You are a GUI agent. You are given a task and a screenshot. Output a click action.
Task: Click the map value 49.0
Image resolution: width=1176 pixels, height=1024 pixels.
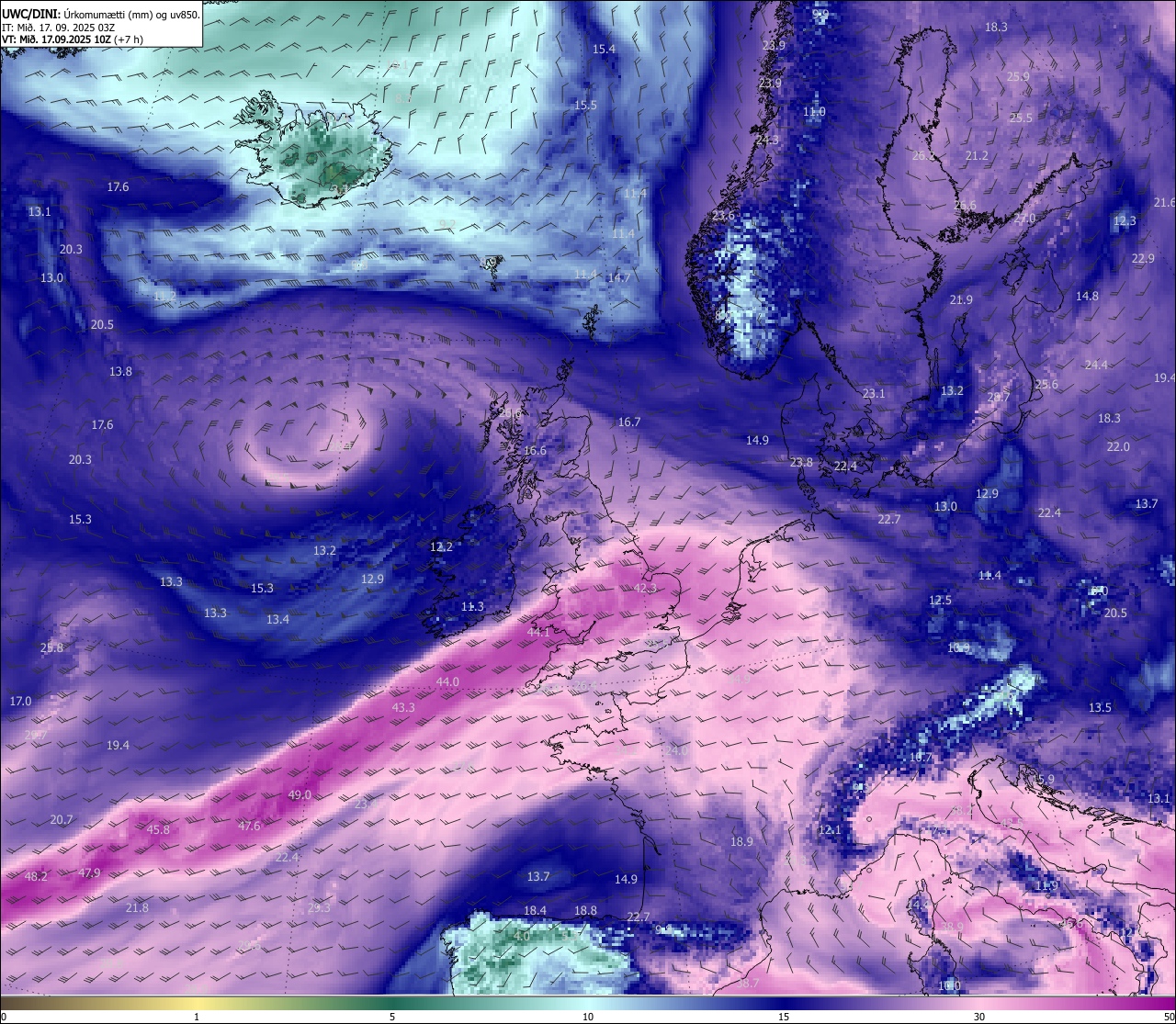click(x=300, y=794)
